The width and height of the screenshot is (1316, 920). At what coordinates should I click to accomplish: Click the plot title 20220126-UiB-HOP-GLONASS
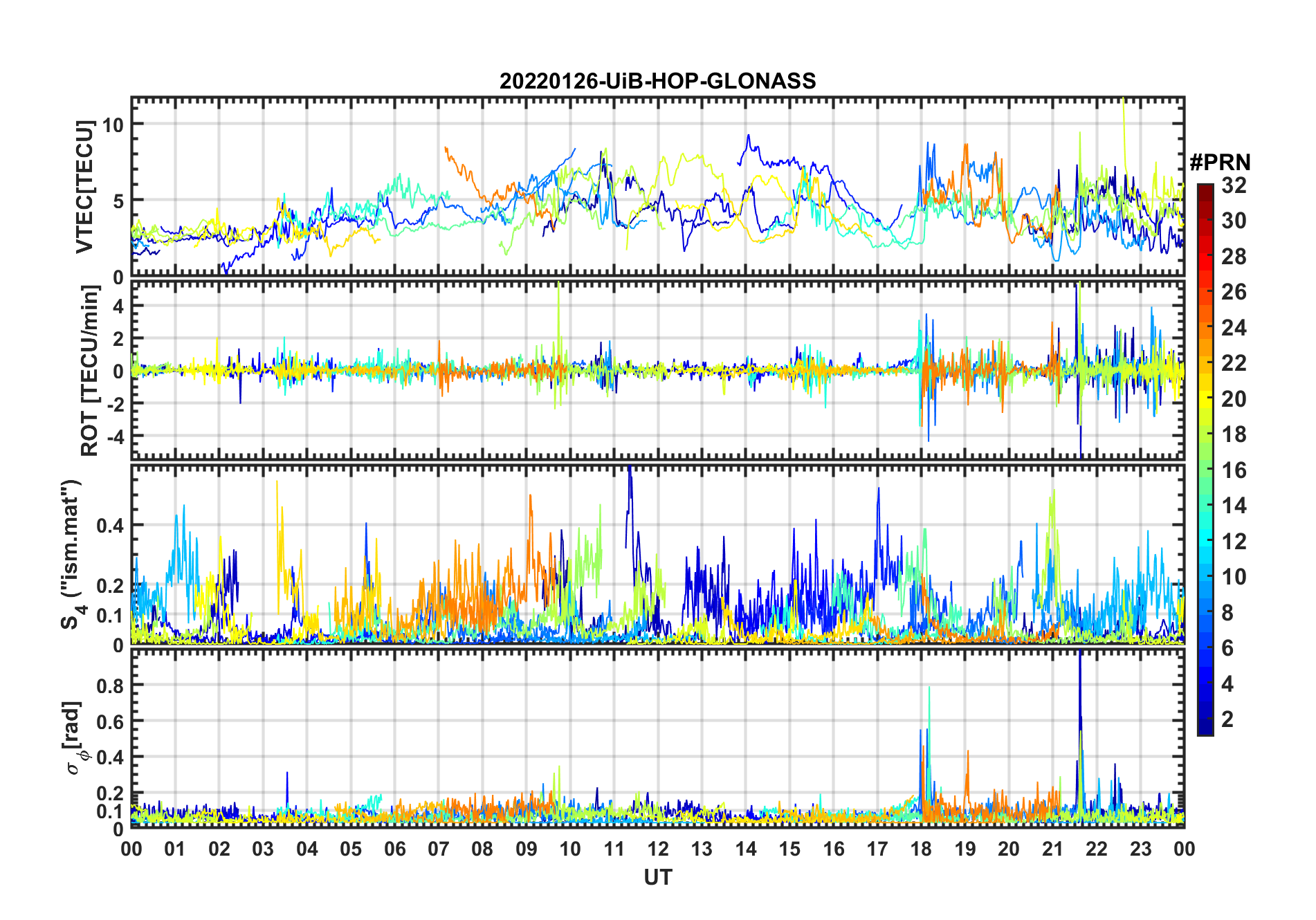pyautogui.click(x=657, y=81)
